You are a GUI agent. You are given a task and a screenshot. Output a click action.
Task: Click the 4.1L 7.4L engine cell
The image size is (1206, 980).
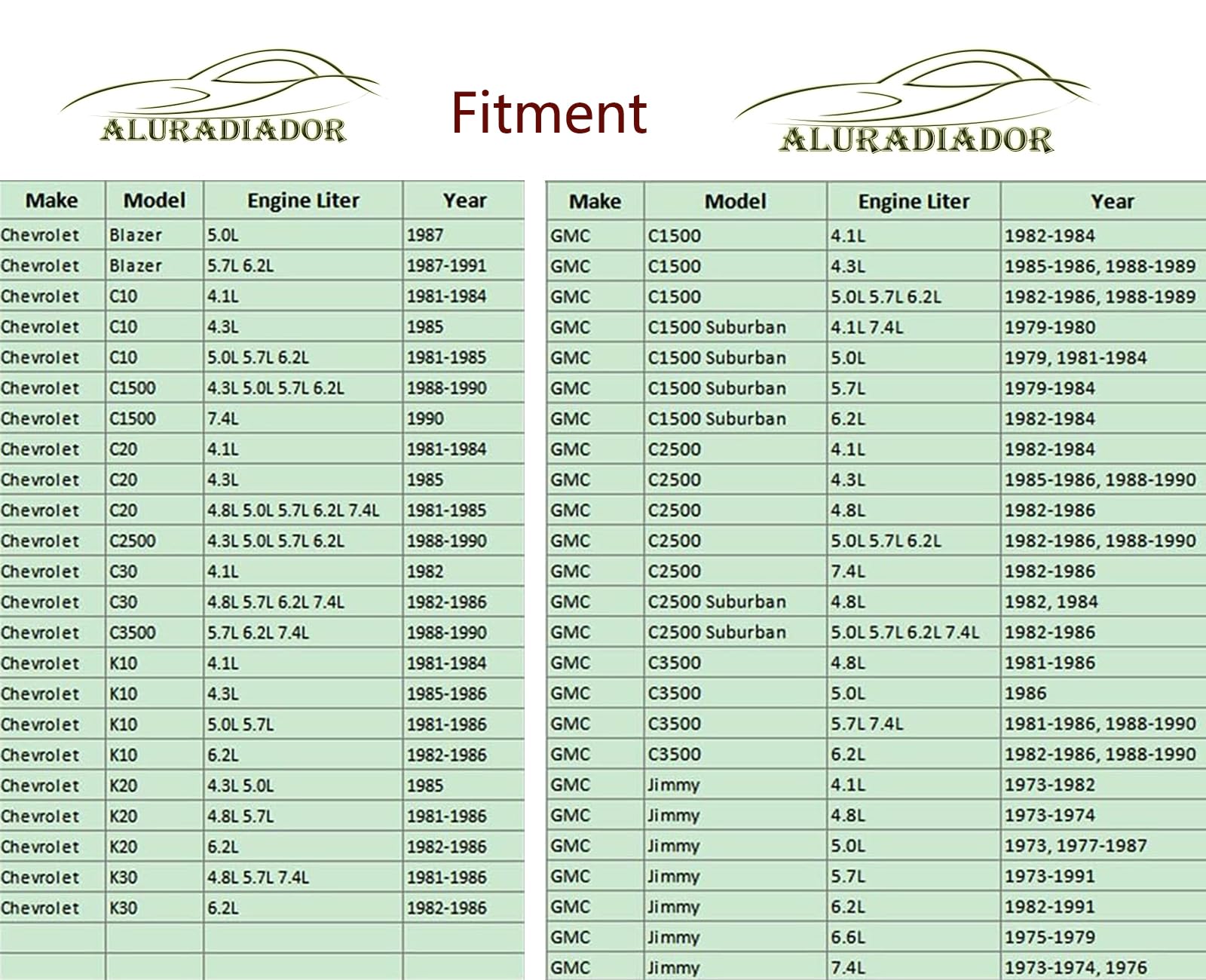point(867,327)
